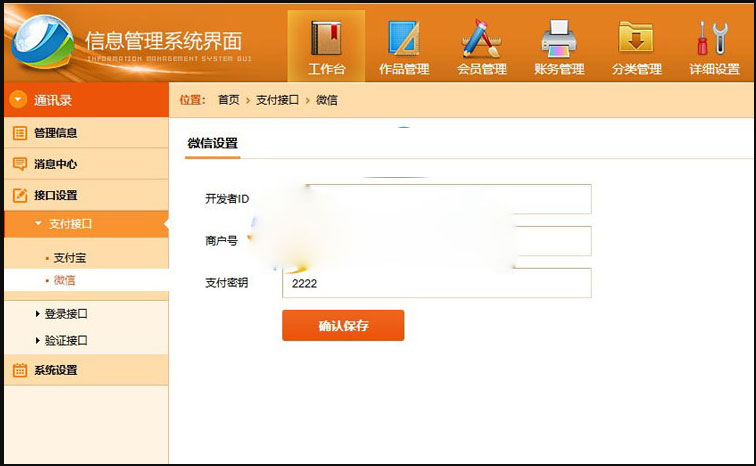This screenshot has width=756, height=466.
Task: Click the 消息中心 chat bubble icon
Action: tap(19, 164)
